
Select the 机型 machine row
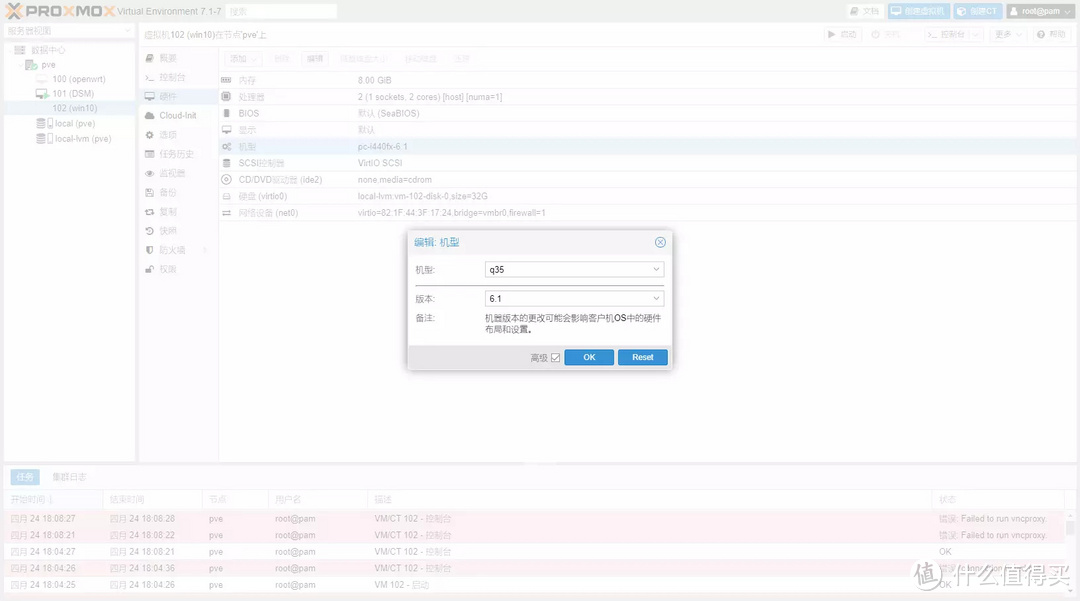pos(649,147)
